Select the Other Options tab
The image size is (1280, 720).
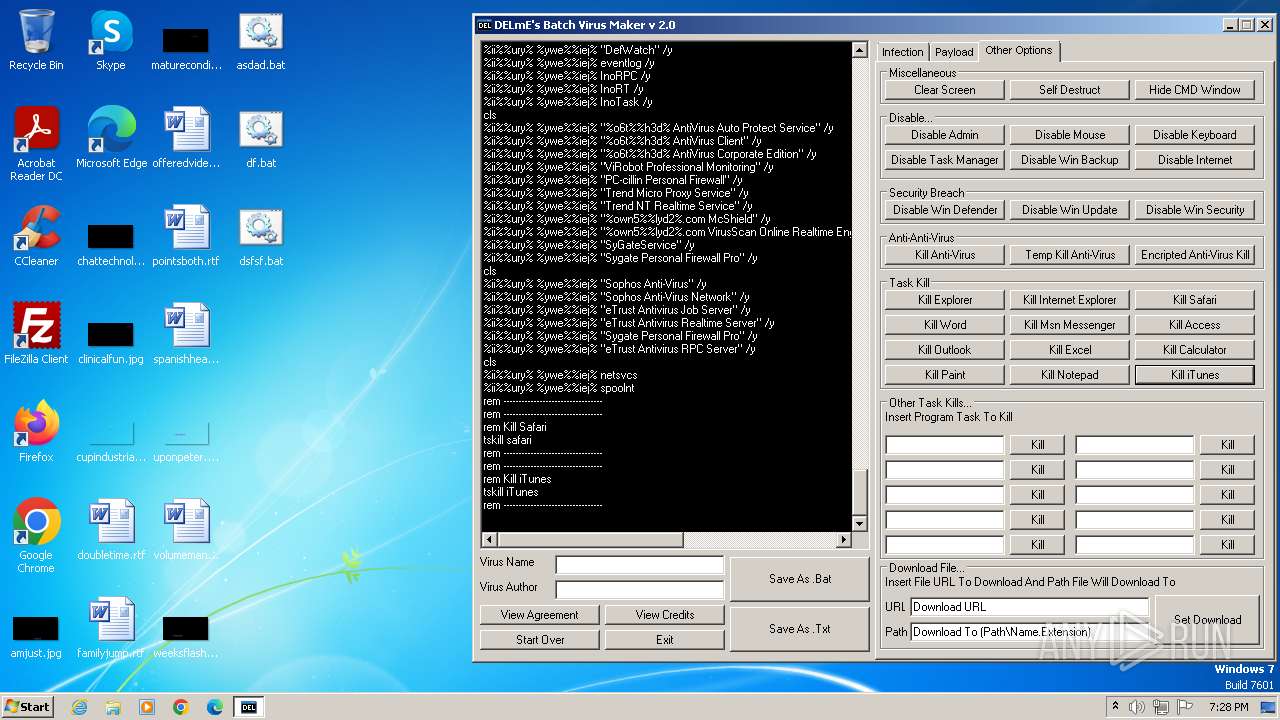[1018, 50]
